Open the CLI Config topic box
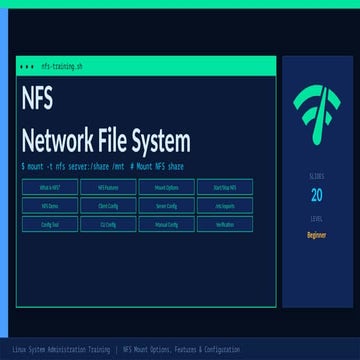Screen dimensions: 360x360 [x=108, y=224]
